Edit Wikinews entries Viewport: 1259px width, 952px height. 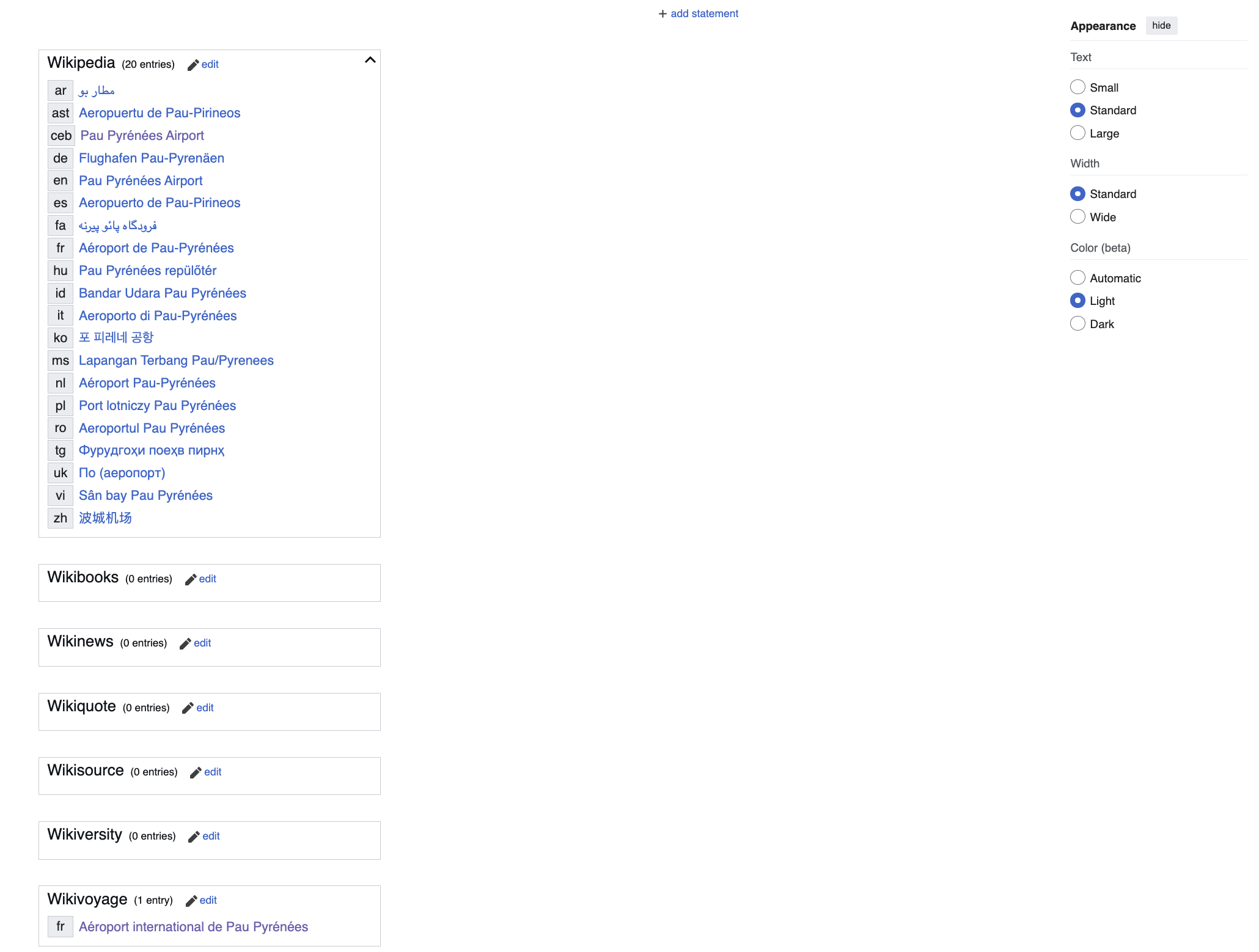(x=202, y=643)
